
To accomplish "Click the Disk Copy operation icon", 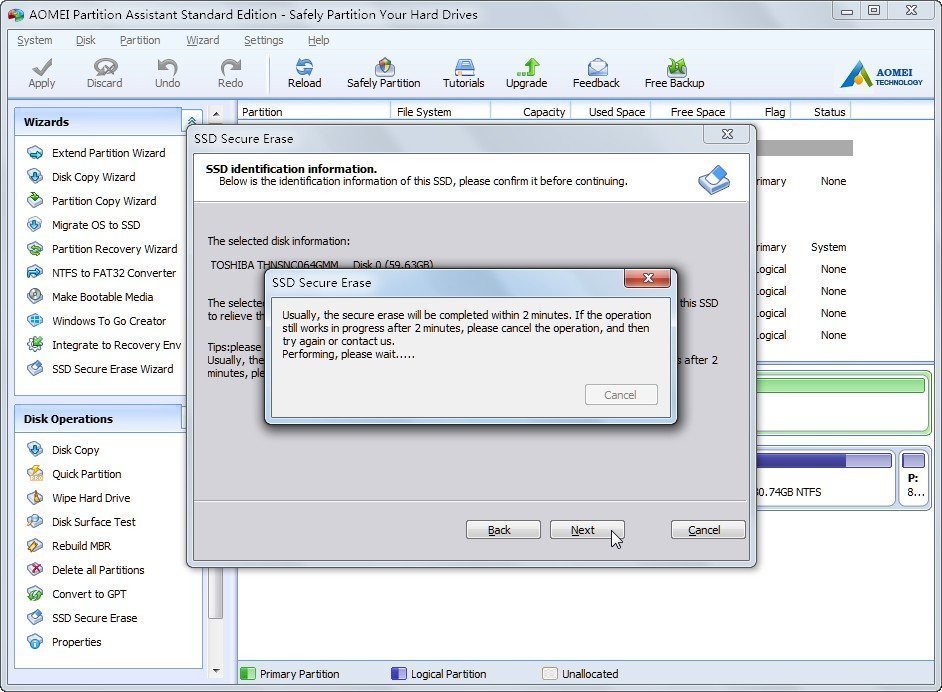I will click(x=35, y=450).
